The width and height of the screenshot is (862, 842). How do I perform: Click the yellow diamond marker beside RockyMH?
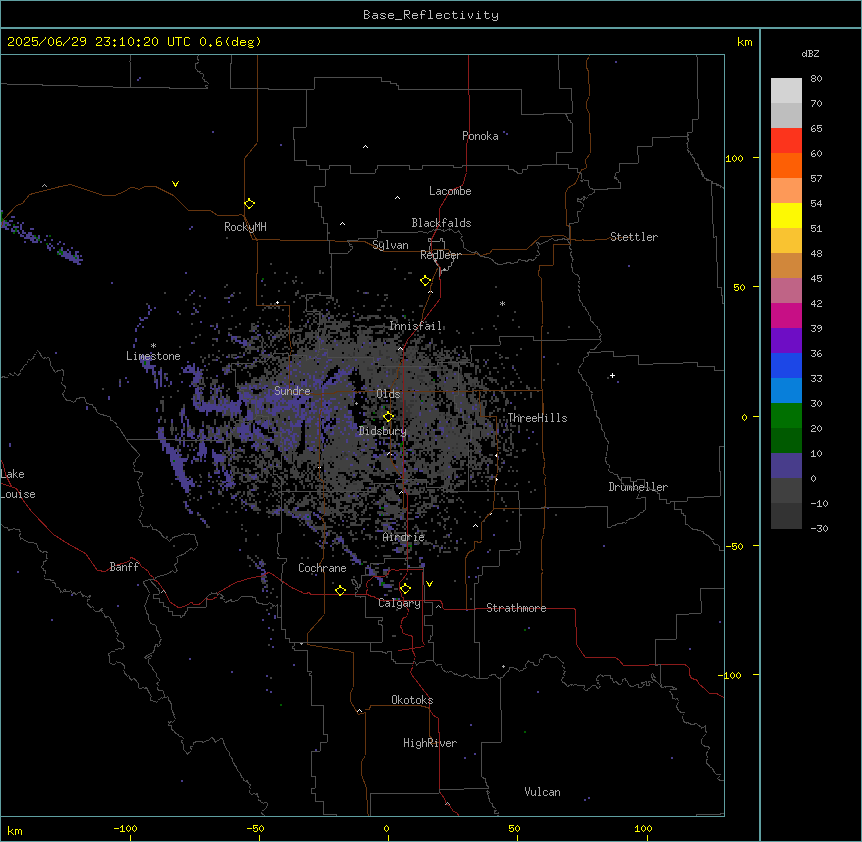250,204
